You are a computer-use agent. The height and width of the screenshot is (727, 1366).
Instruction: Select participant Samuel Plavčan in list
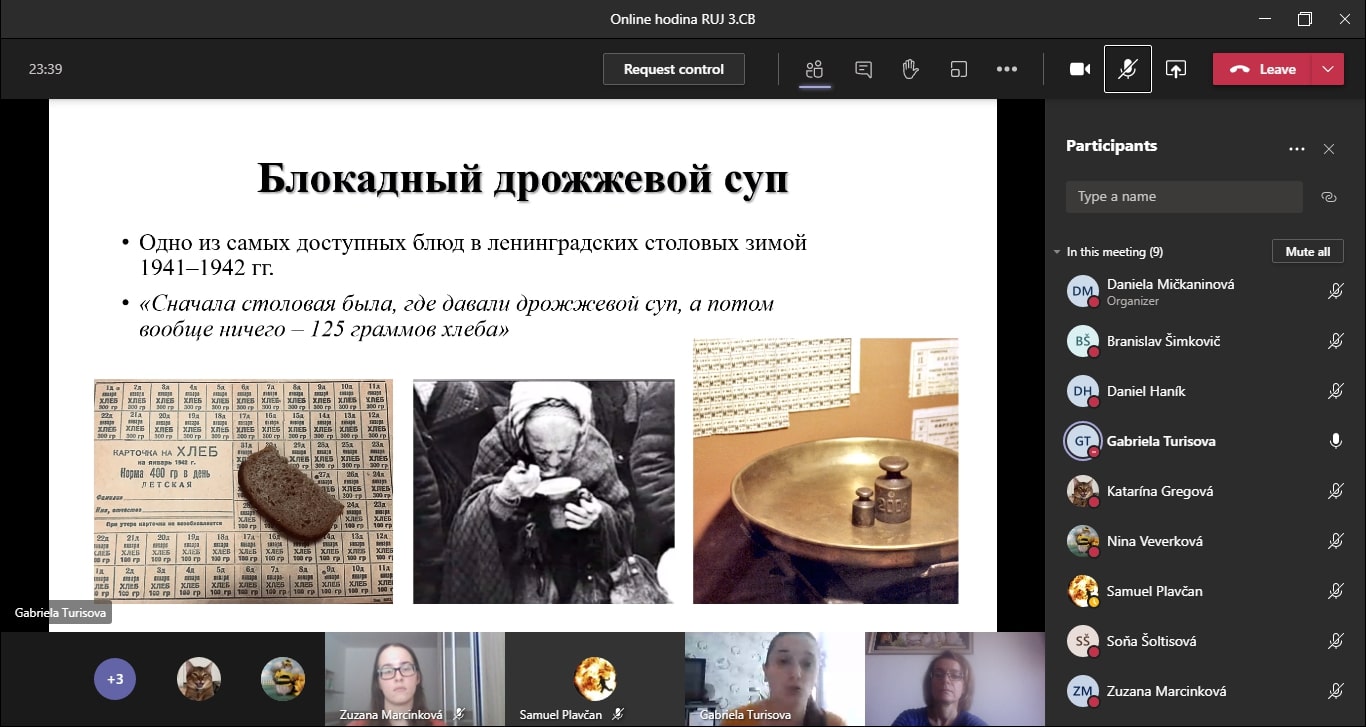tap(1205, 591)
